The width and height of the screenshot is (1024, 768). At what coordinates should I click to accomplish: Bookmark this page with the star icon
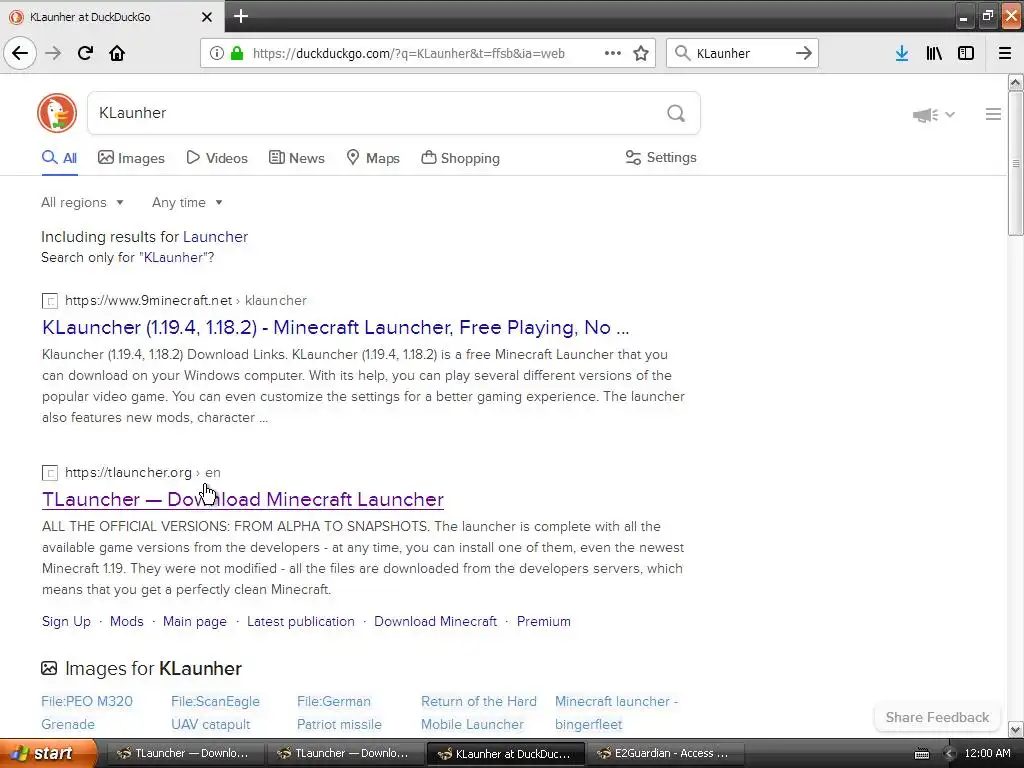click(x=641, y=53)
